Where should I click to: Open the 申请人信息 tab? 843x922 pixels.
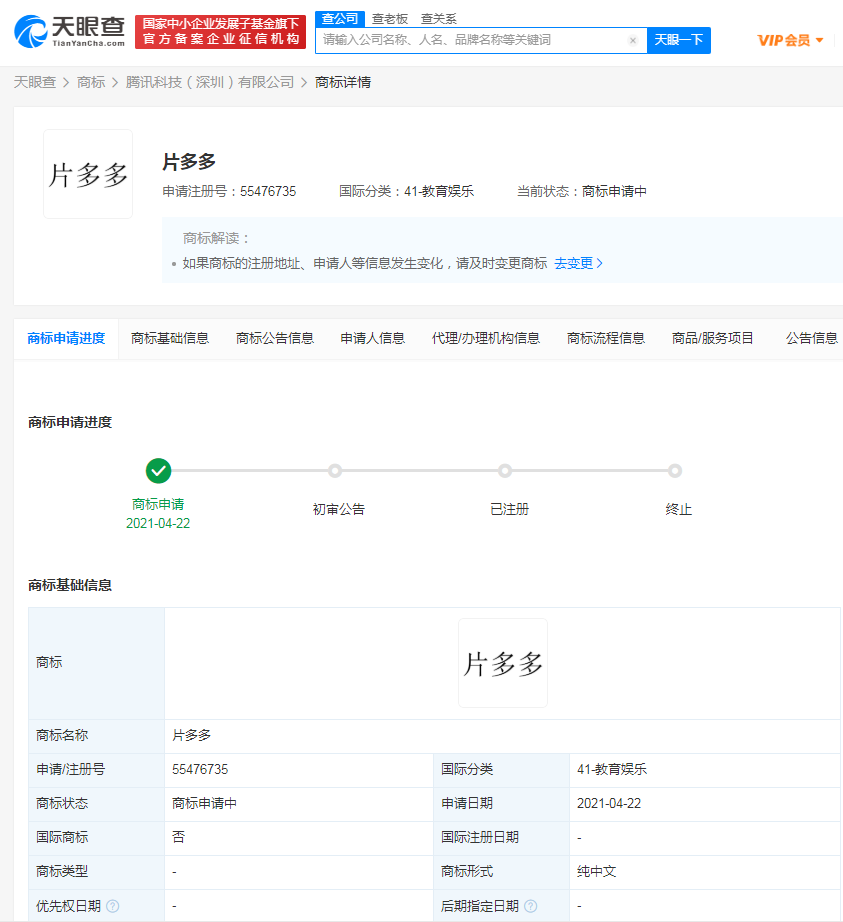(x=371, y=338)
